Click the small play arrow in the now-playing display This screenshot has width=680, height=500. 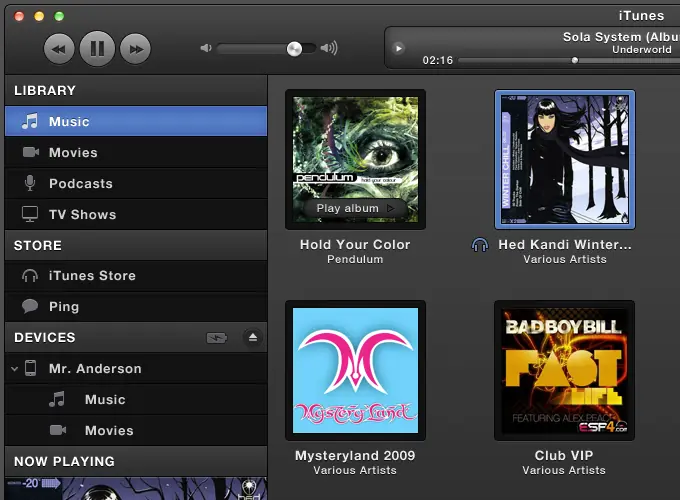tap(399, 48)
